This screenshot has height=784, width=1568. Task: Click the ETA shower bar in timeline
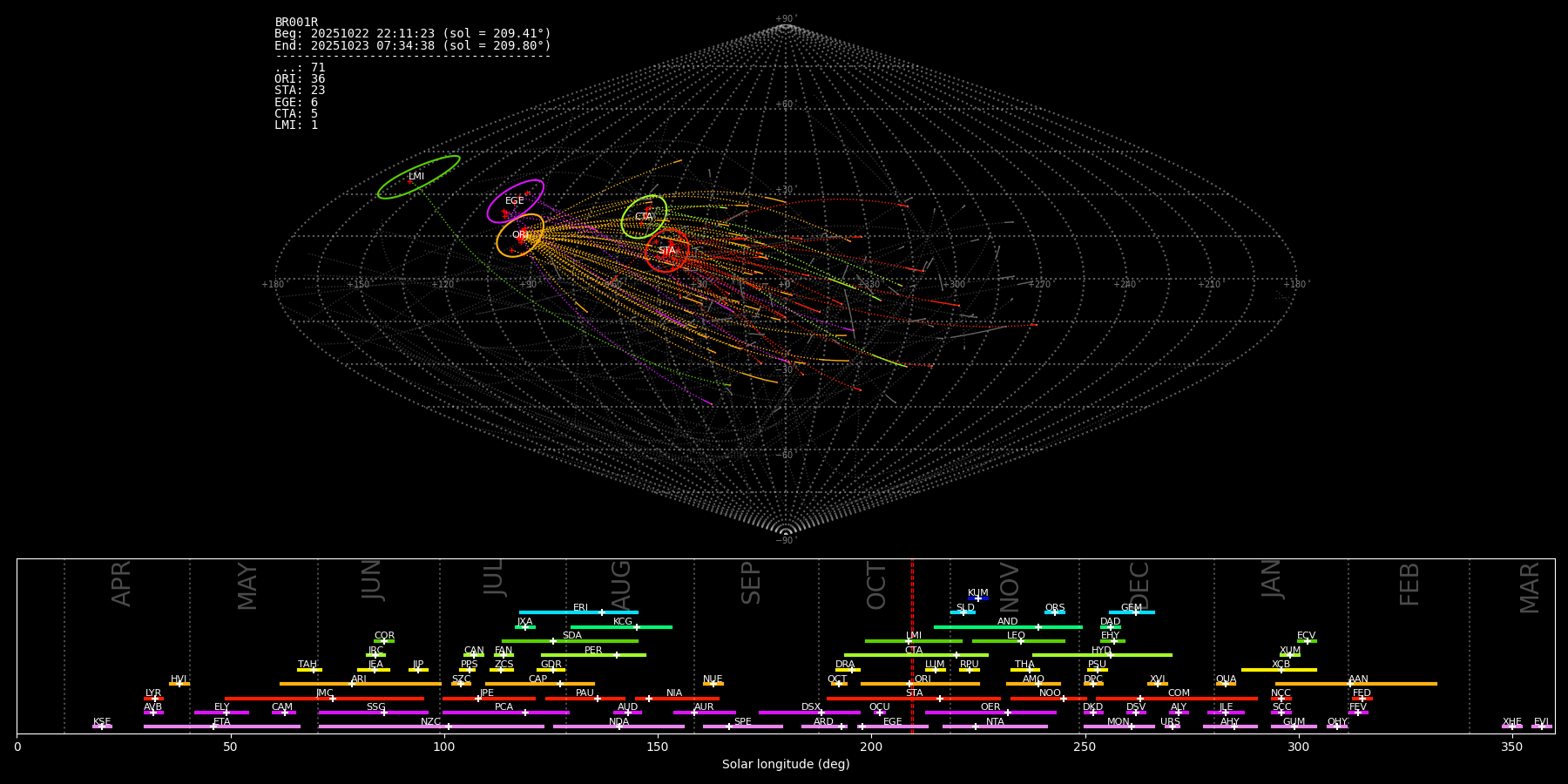(222, 727)
